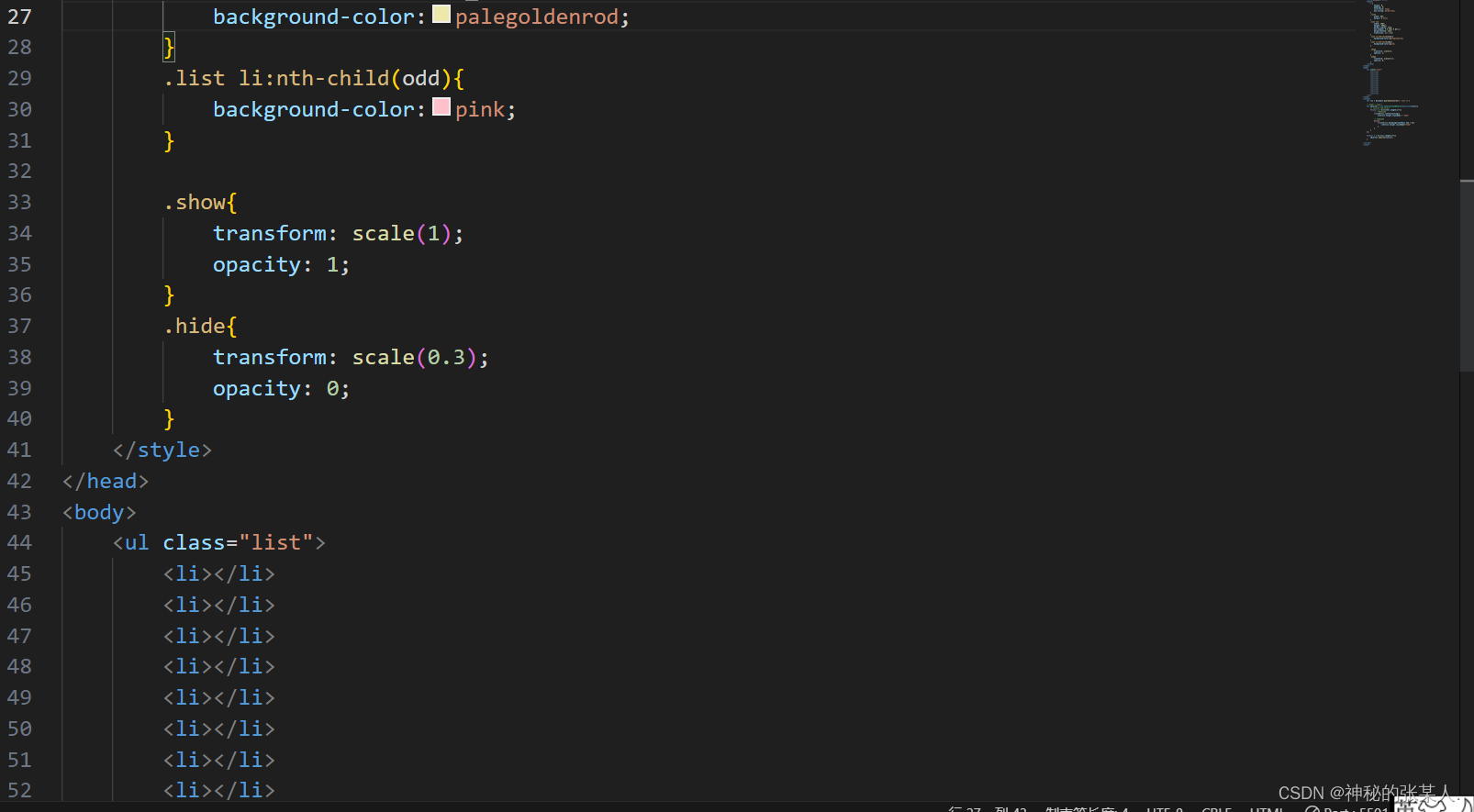Click the '<li></li>' on line 46
The width and height of the screenshot is (1474, 812).
point(219,605)
